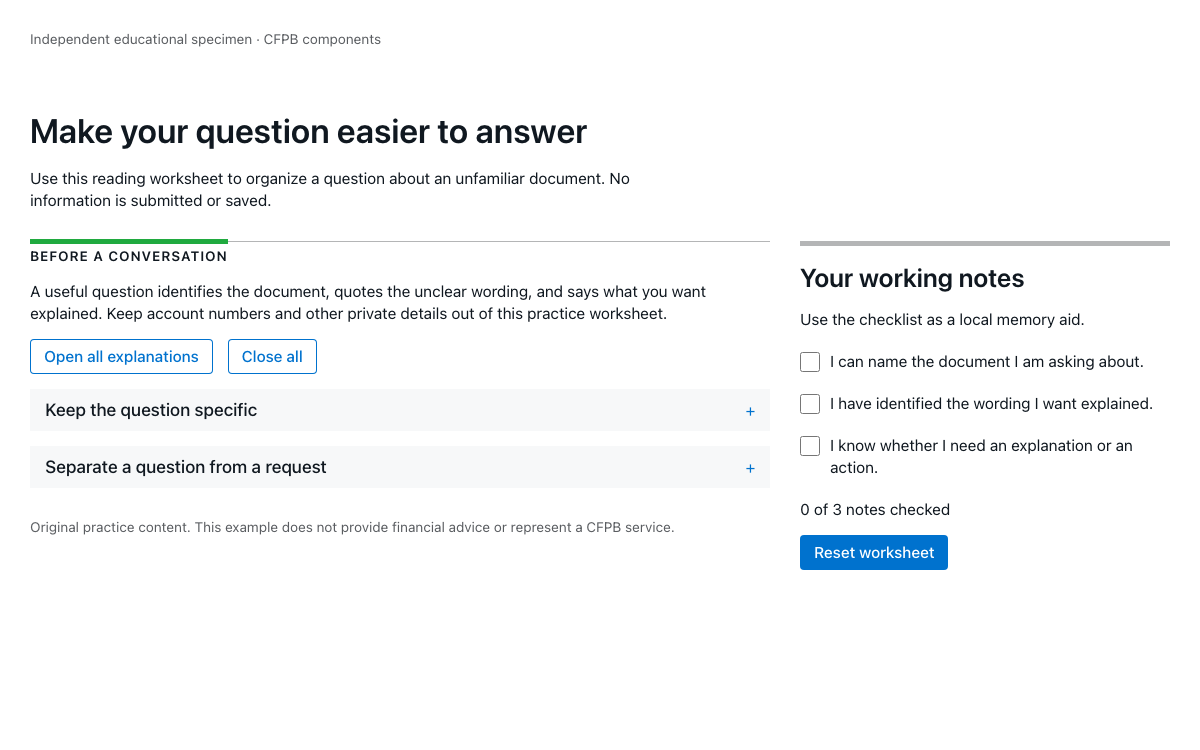Click 'Independent educational specimen · CFPB components' text
Image resolution: width=1200 pixels, height=750 pixels.
point(205,40)
